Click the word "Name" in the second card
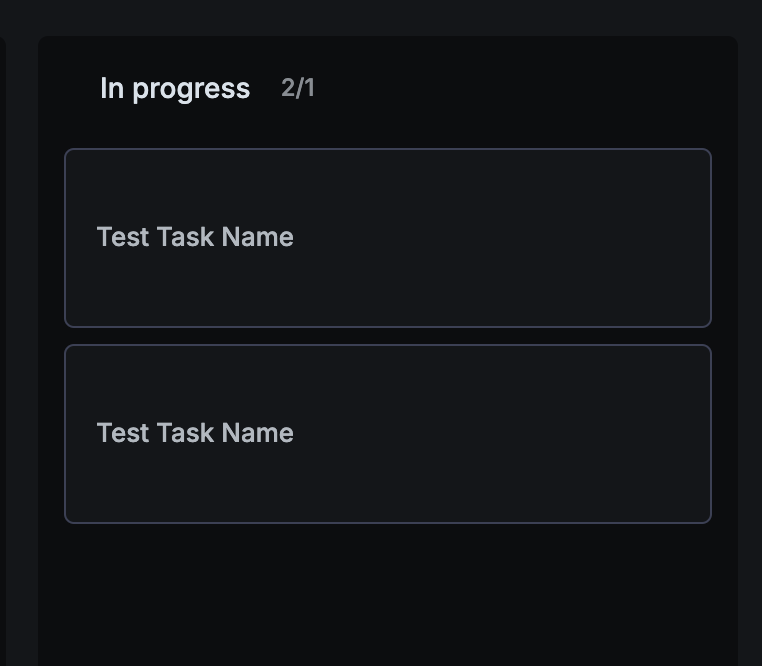Screen dimensions: 762x666 coord(258,433)
